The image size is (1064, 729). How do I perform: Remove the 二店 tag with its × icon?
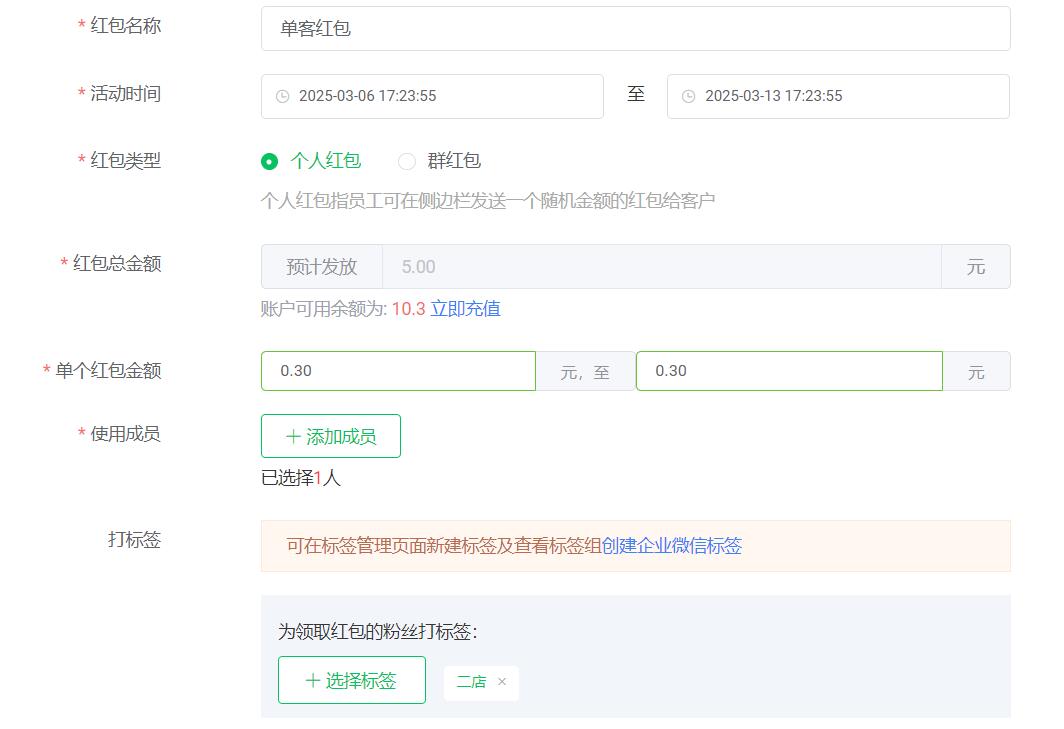click(x=502, y=682)
